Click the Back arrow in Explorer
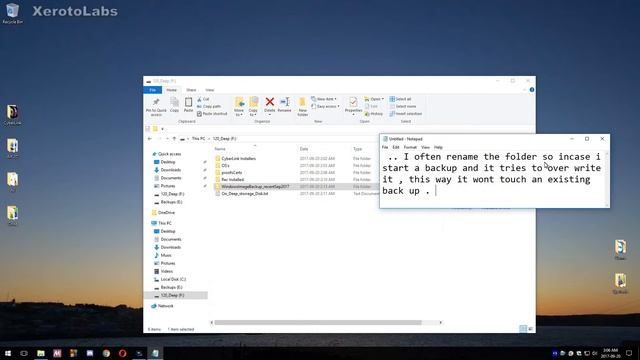 click(x=149, y=139)
